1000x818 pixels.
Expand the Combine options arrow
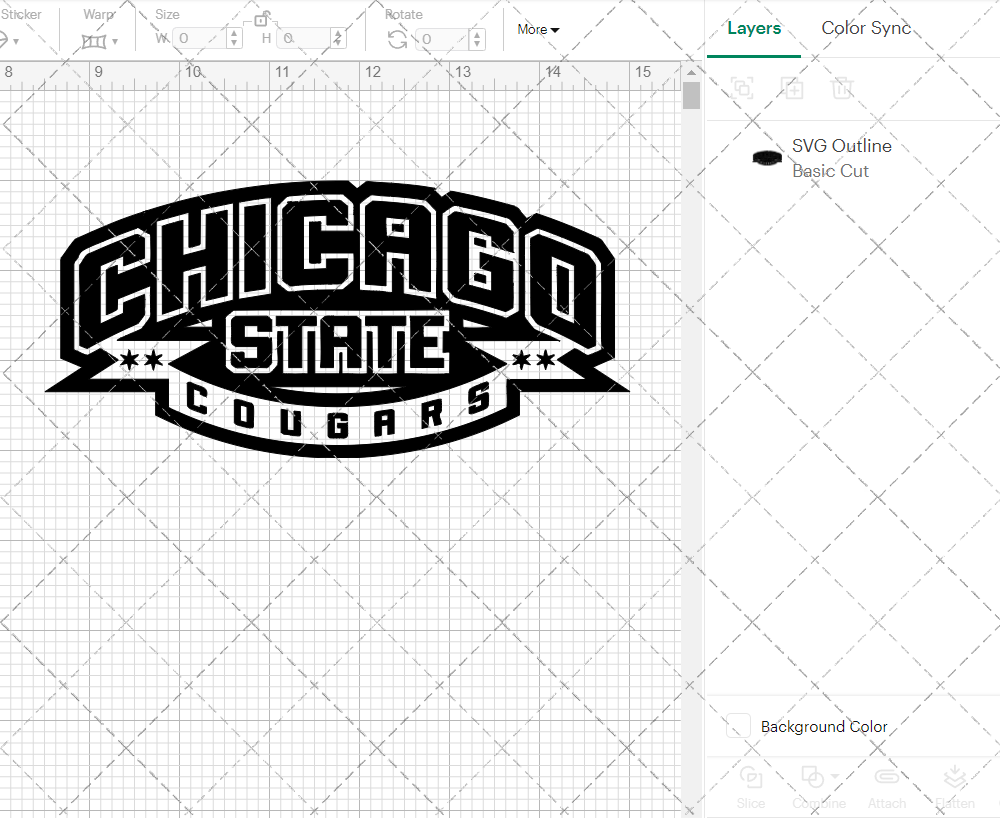(834, 776)
